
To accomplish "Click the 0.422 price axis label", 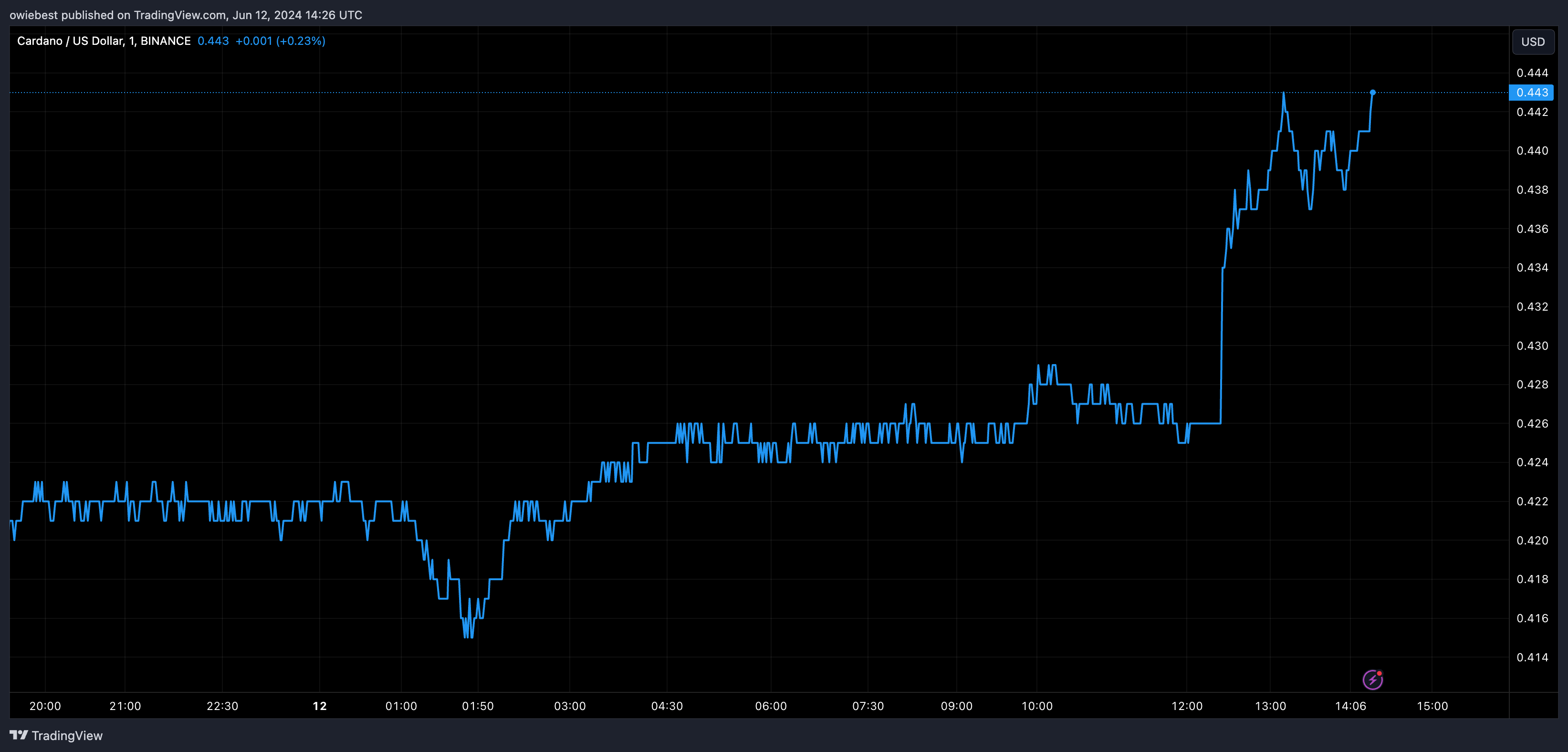I will click(x=1532, y=502).
